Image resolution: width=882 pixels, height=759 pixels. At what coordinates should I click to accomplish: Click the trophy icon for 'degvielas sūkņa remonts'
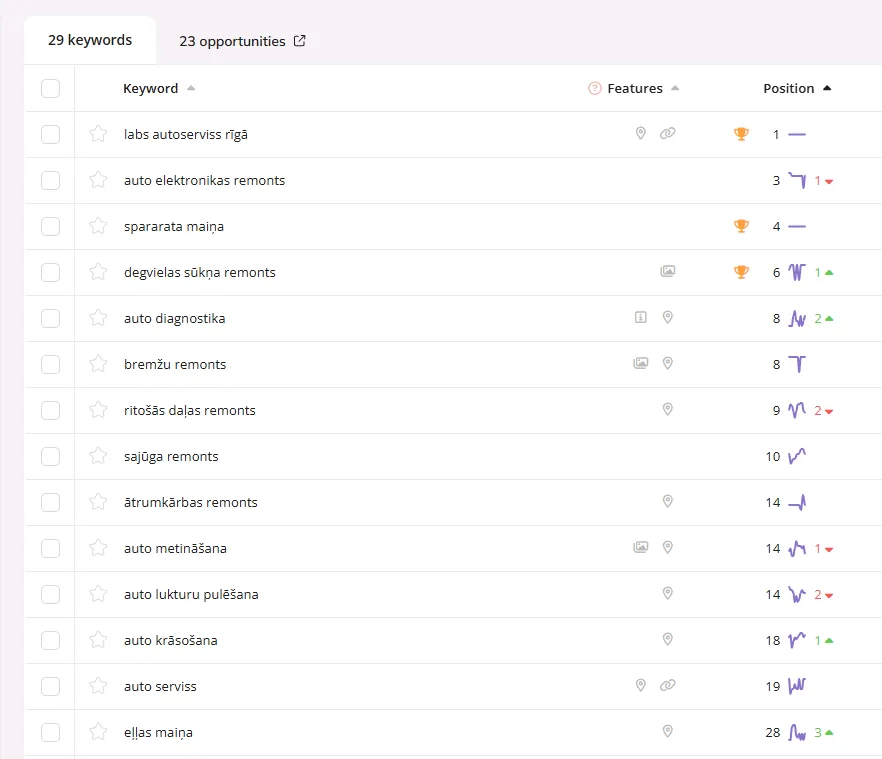(x=741, y=272)
